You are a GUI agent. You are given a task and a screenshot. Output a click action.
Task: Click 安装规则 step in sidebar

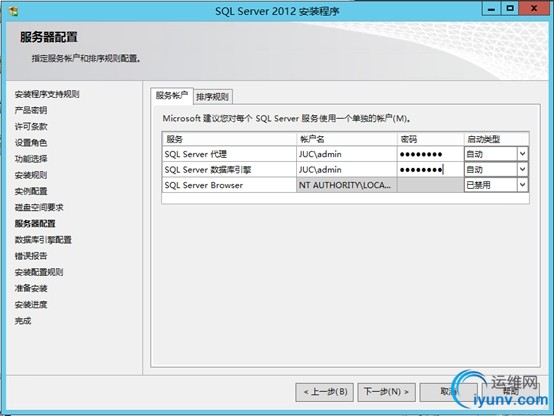point(31,175)
